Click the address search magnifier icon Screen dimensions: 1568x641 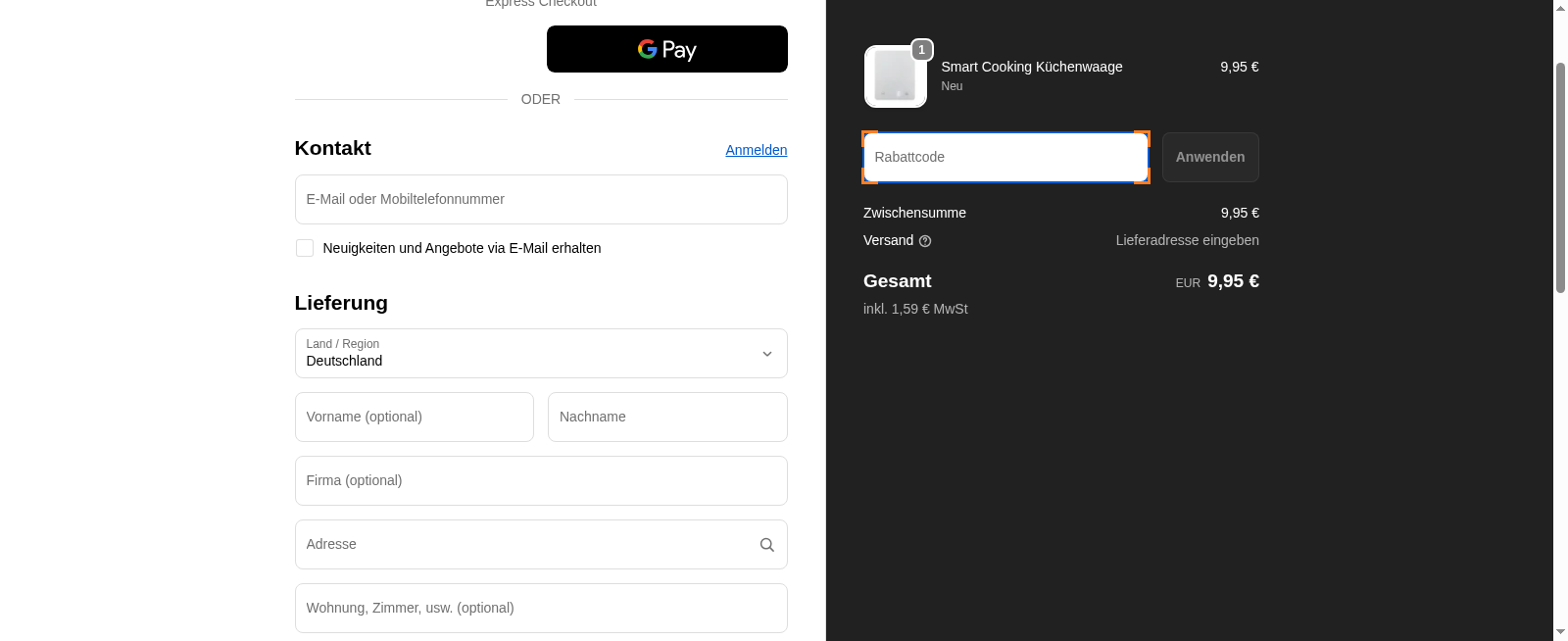(x=767, y=545)
